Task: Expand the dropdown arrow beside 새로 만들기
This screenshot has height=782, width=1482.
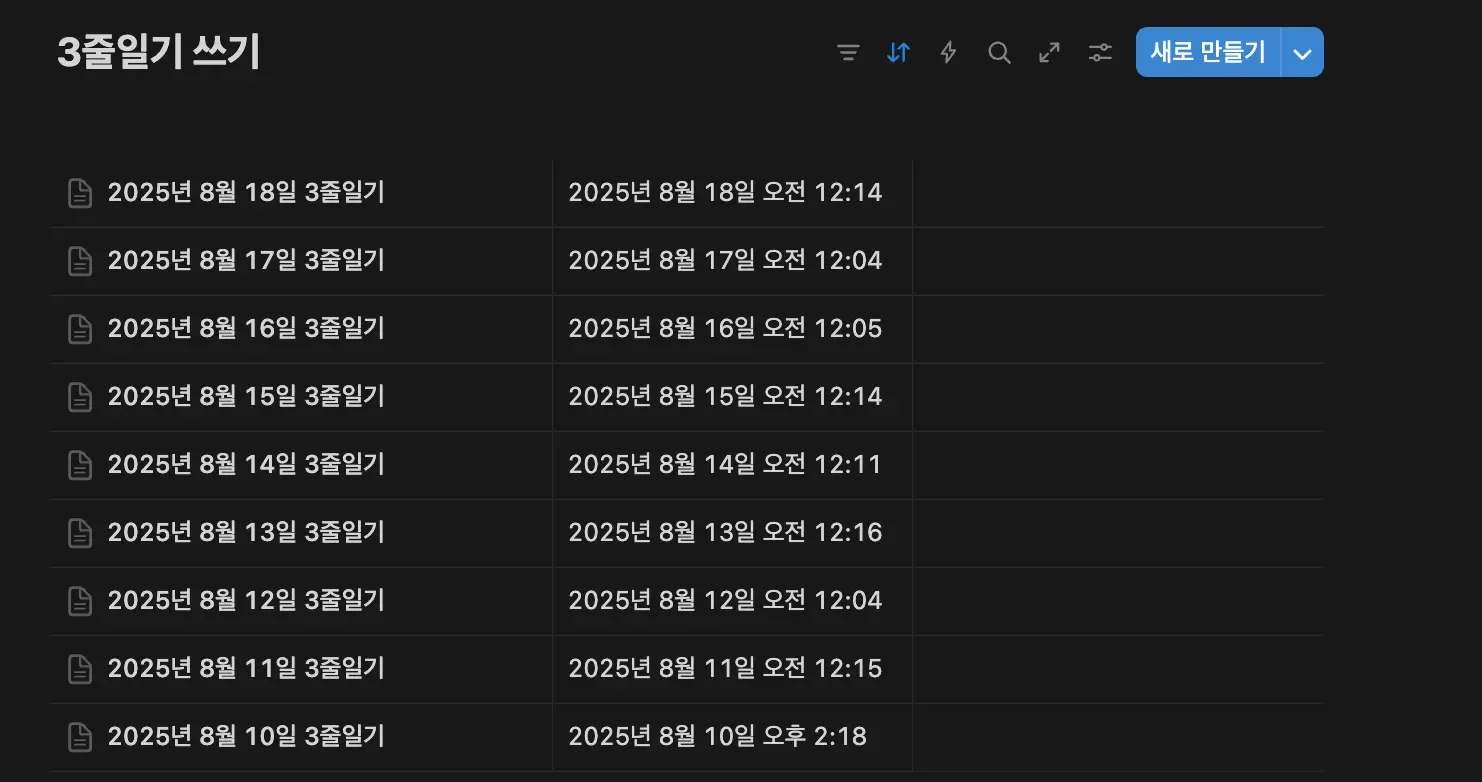Action: point(1302,53)
